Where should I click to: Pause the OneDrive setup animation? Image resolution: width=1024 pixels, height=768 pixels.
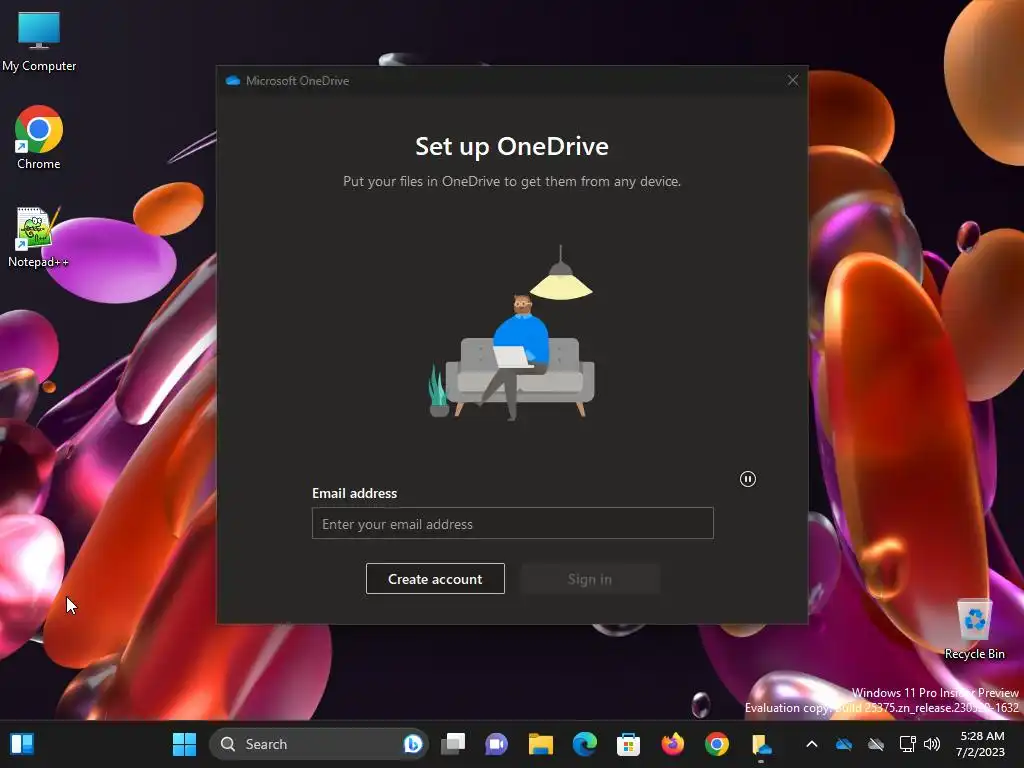(x=748, y=479)
